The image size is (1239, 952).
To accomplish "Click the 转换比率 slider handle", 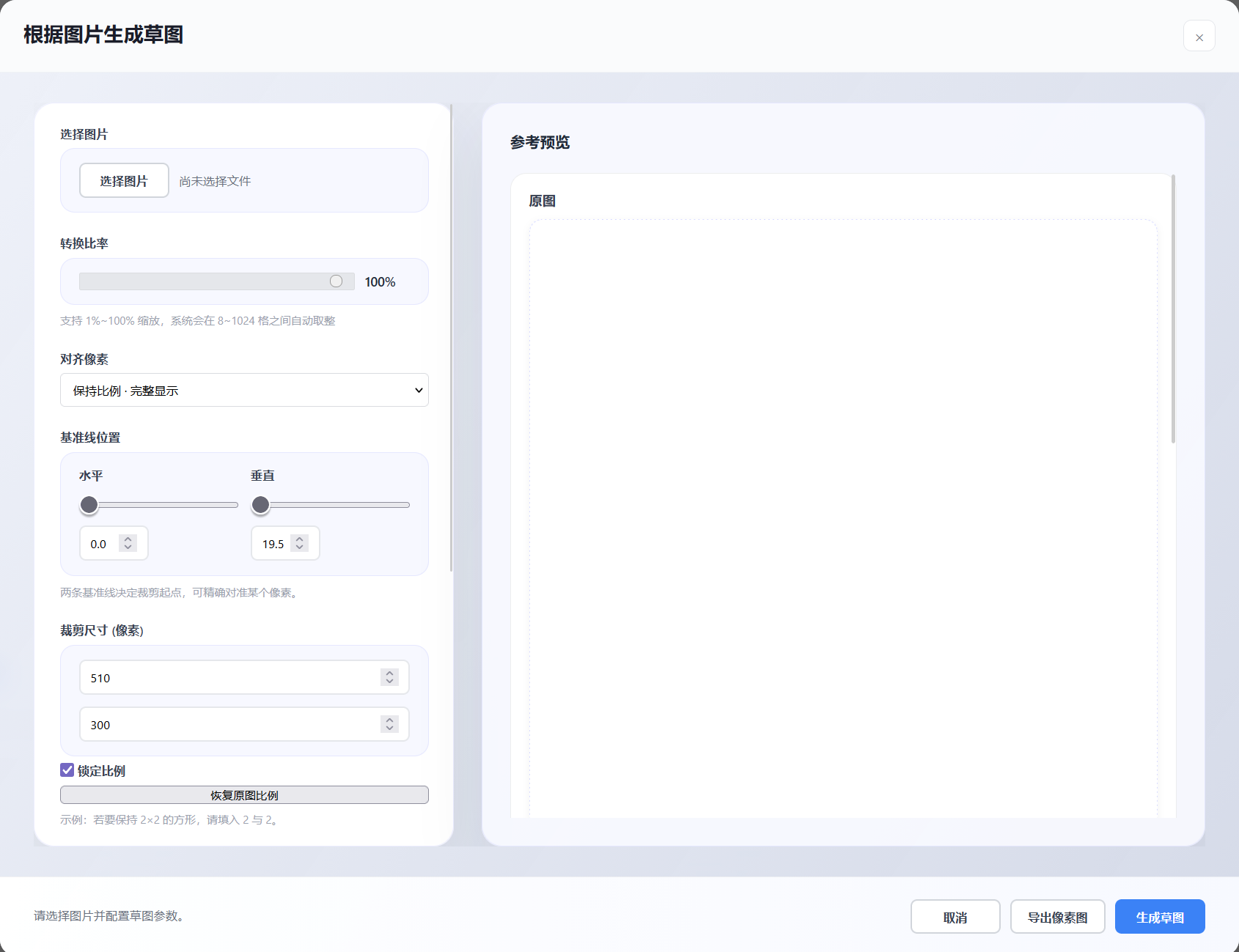I will (336, 281).
